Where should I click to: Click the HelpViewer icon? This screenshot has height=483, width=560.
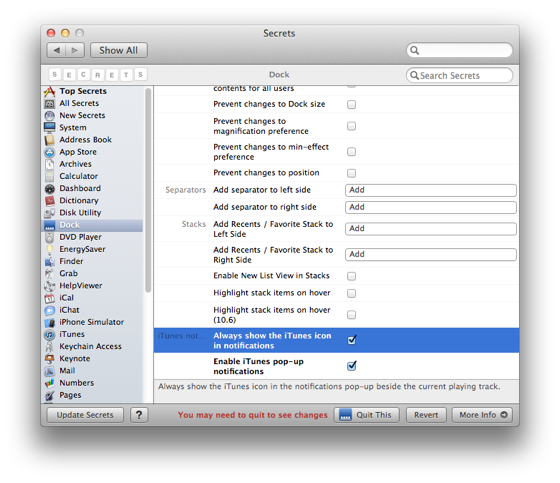[50, 286]
